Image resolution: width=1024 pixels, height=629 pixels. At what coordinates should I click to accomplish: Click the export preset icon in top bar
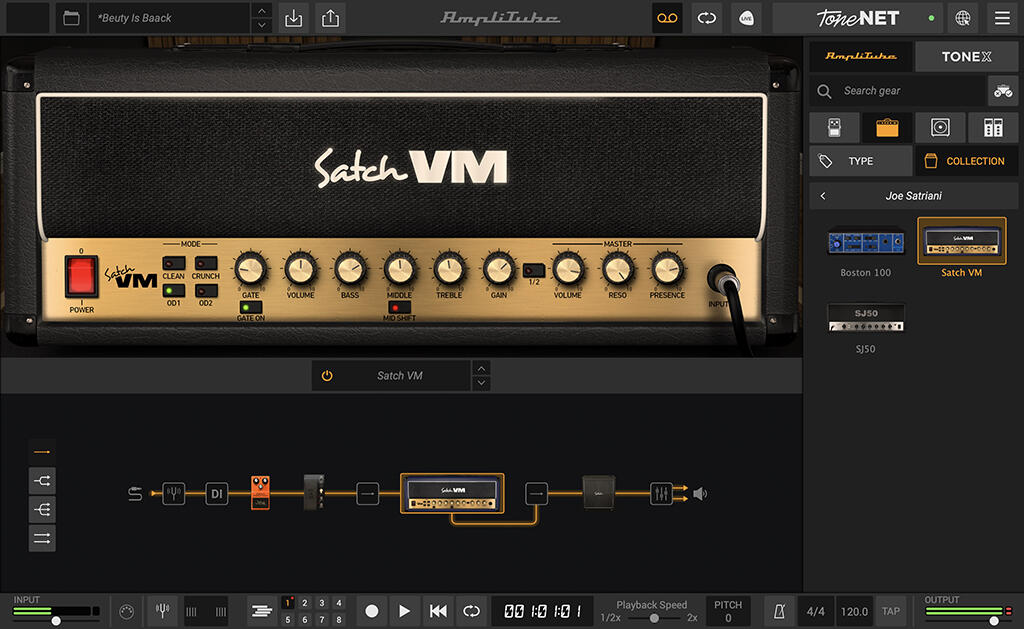[x=330, y=18]
